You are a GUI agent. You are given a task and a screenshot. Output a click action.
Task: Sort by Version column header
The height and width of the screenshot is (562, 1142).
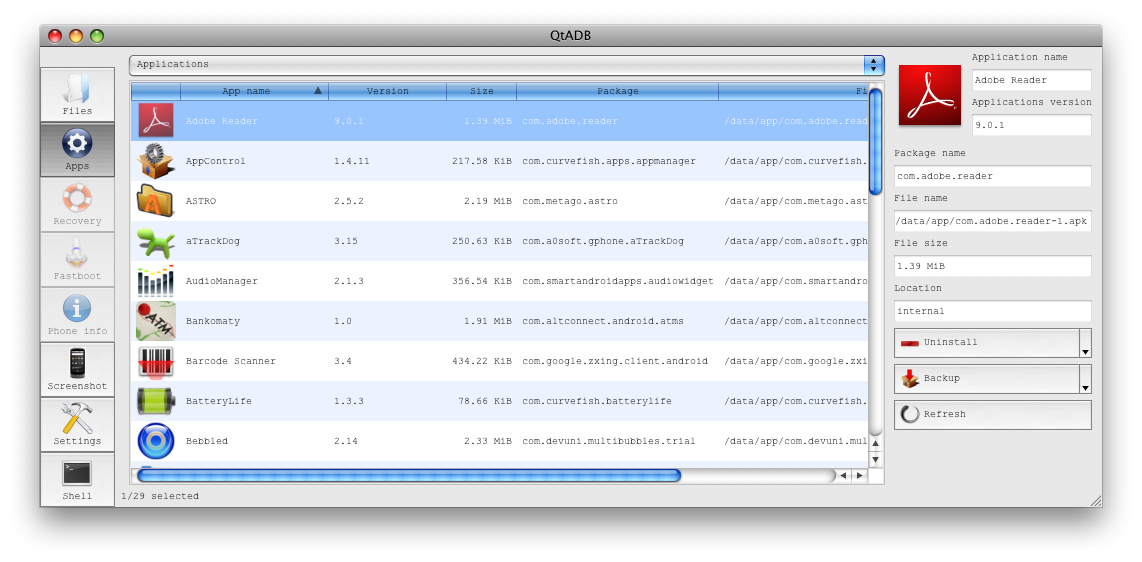tap(387, 91)
